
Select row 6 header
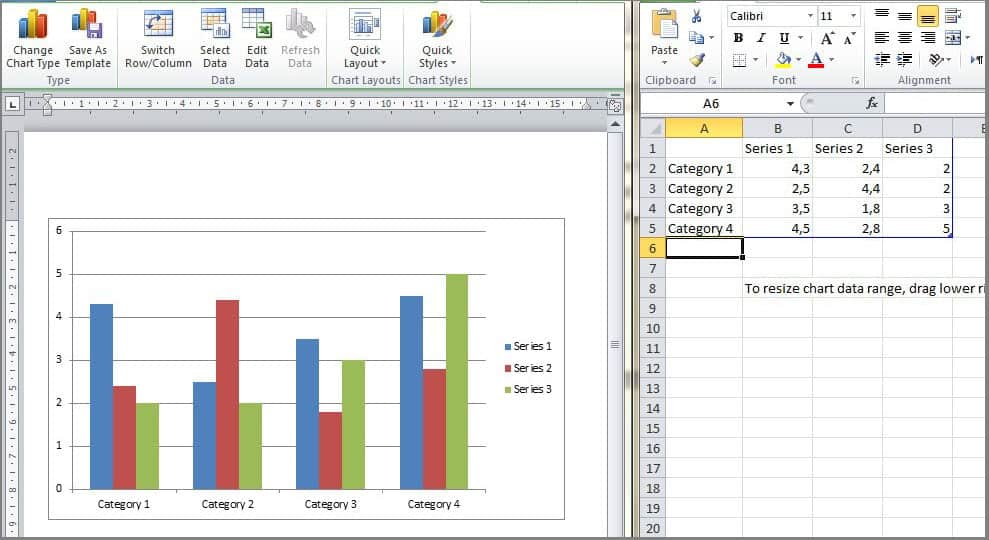point(653,249)
